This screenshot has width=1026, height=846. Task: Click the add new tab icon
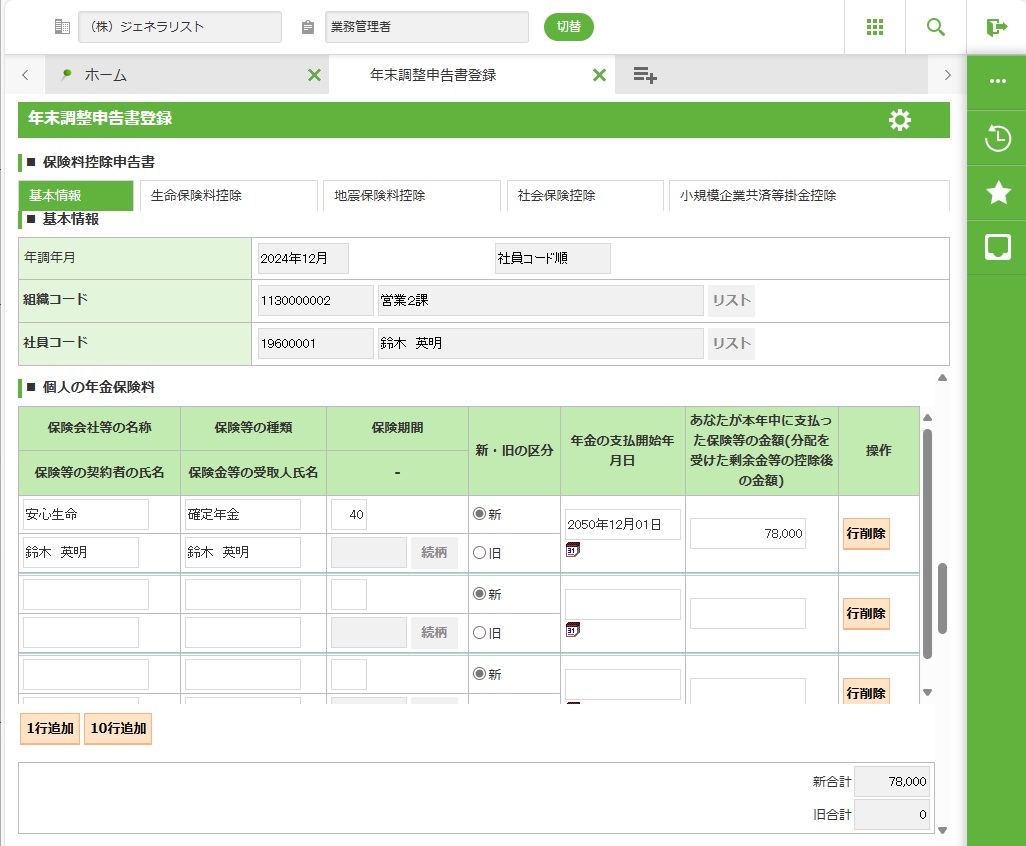[x=645, y=75]
